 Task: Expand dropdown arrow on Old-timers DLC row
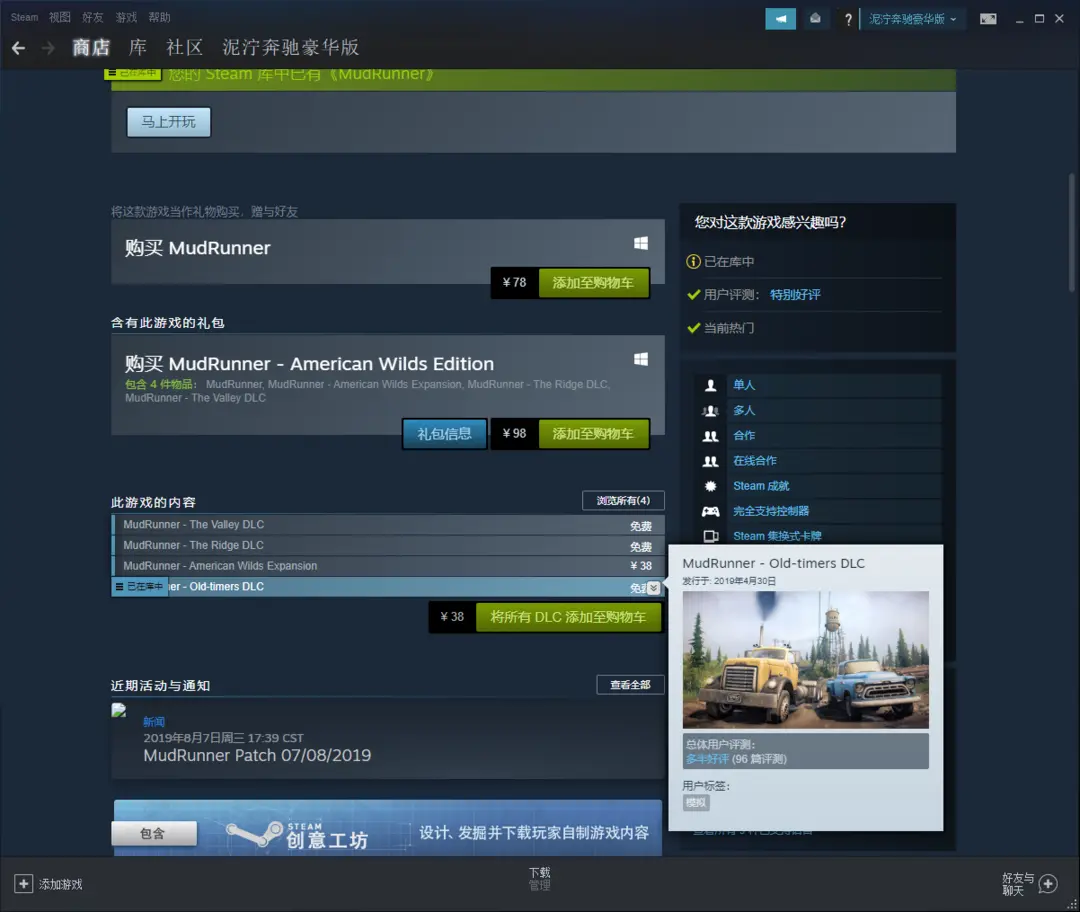654,588
